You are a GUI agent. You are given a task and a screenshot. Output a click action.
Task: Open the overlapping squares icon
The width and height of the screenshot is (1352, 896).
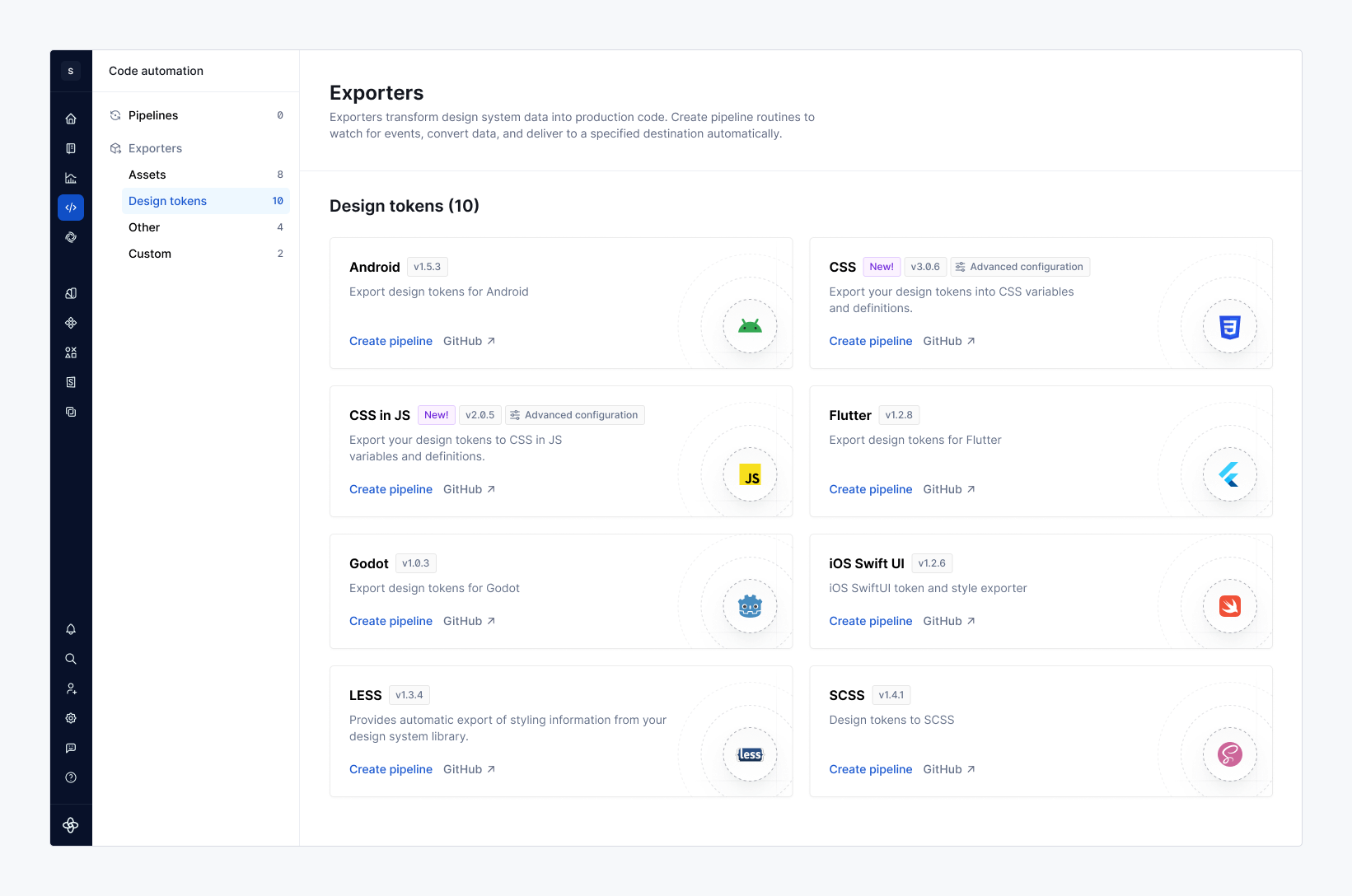[71, 412]
